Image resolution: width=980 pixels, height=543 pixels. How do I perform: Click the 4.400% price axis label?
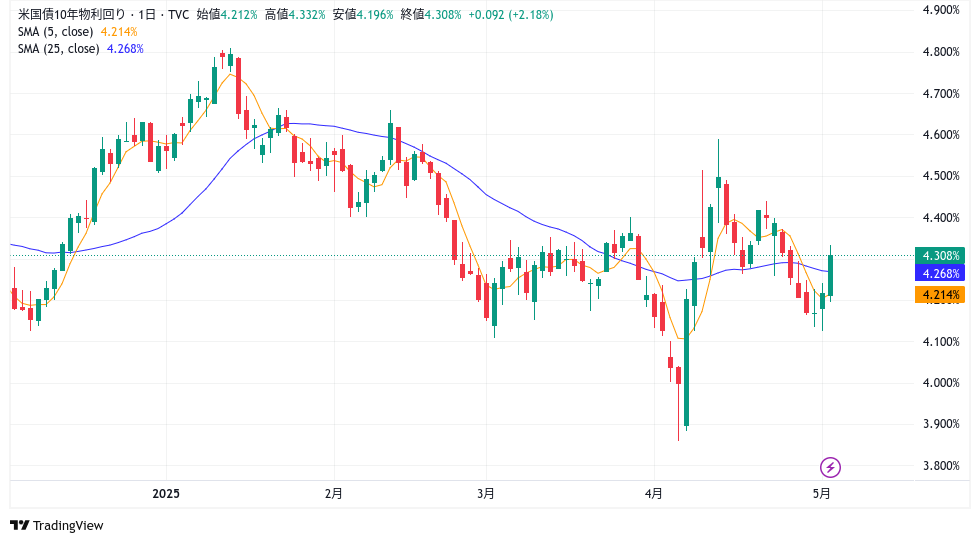point(941,217)
